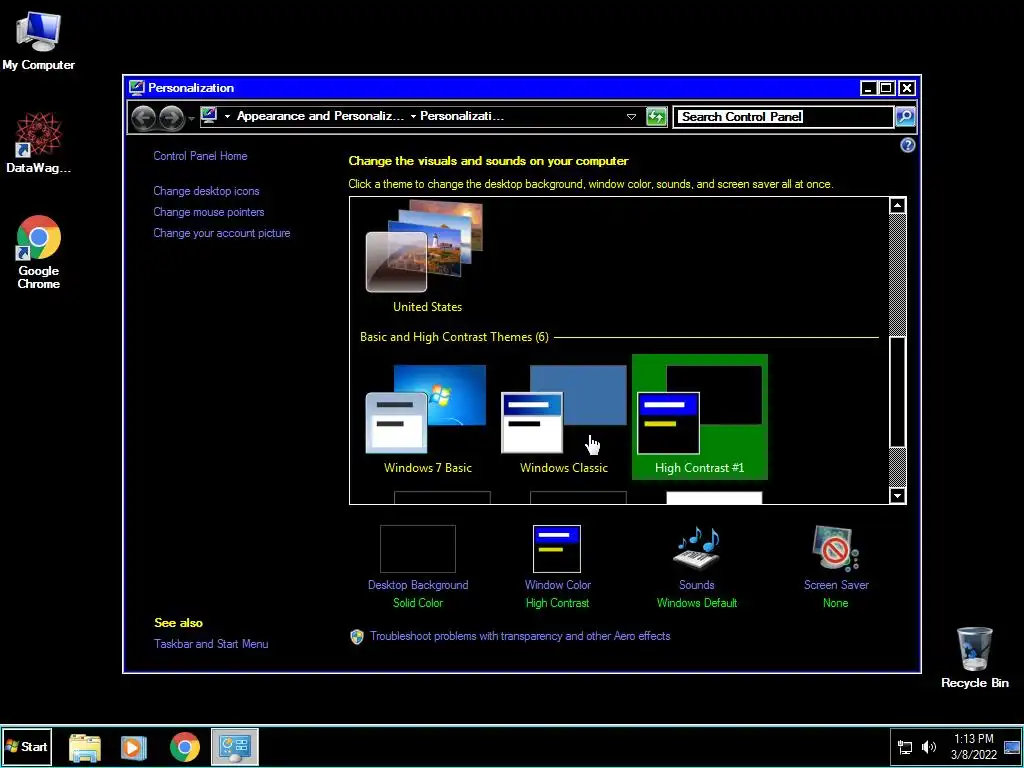The width and height of the screenshot is (1024, 768).
Task: Click the theme list scrollbar thumb
Action: click(897, 392)
